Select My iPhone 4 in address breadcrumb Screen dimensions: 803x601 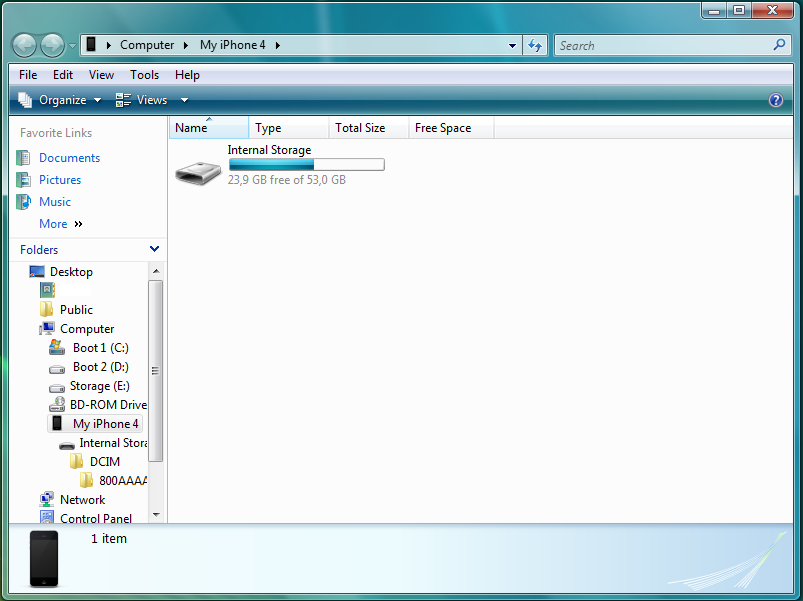tap(233, 45)
